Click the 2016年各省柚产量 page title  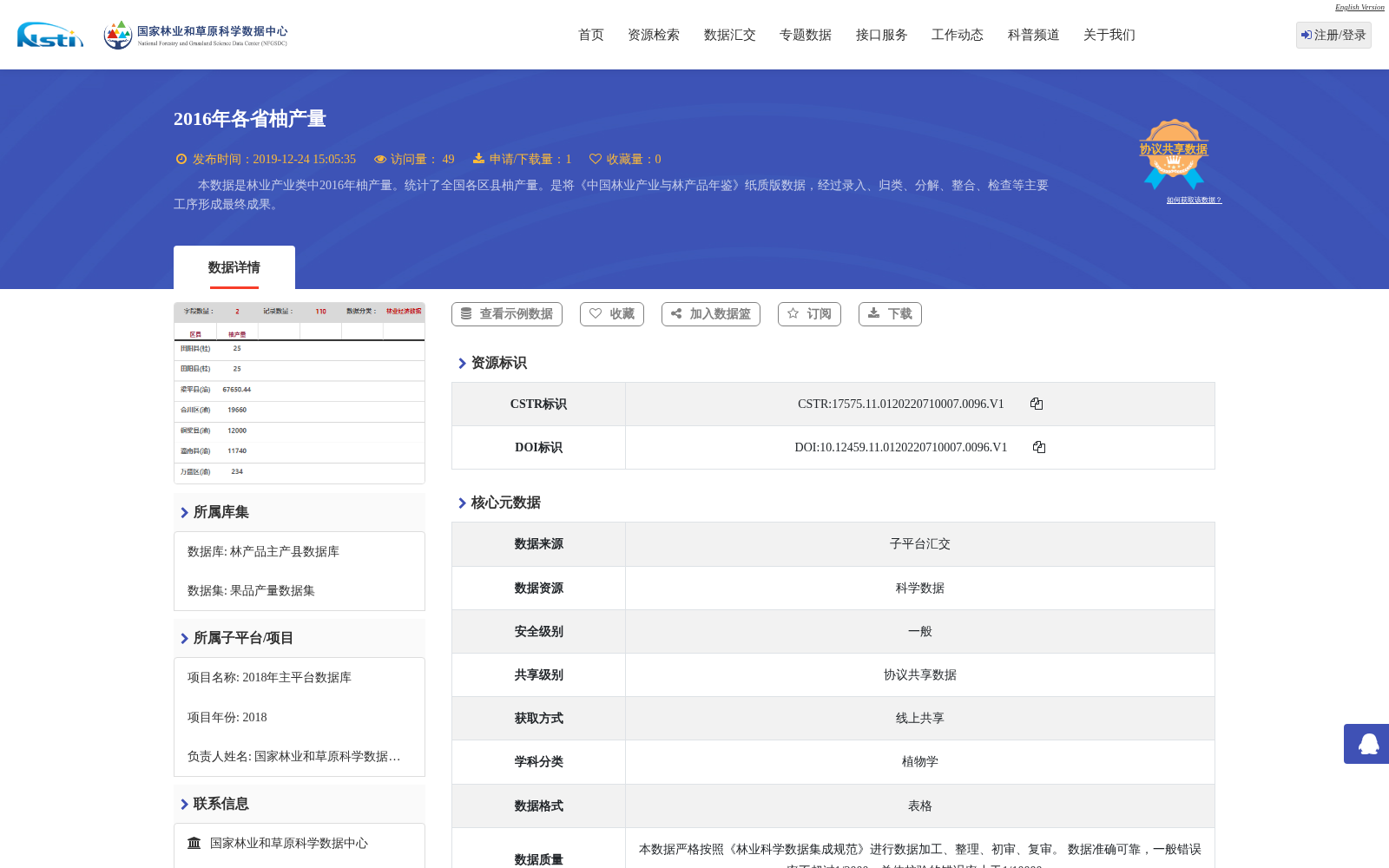[x=250, y=119]
